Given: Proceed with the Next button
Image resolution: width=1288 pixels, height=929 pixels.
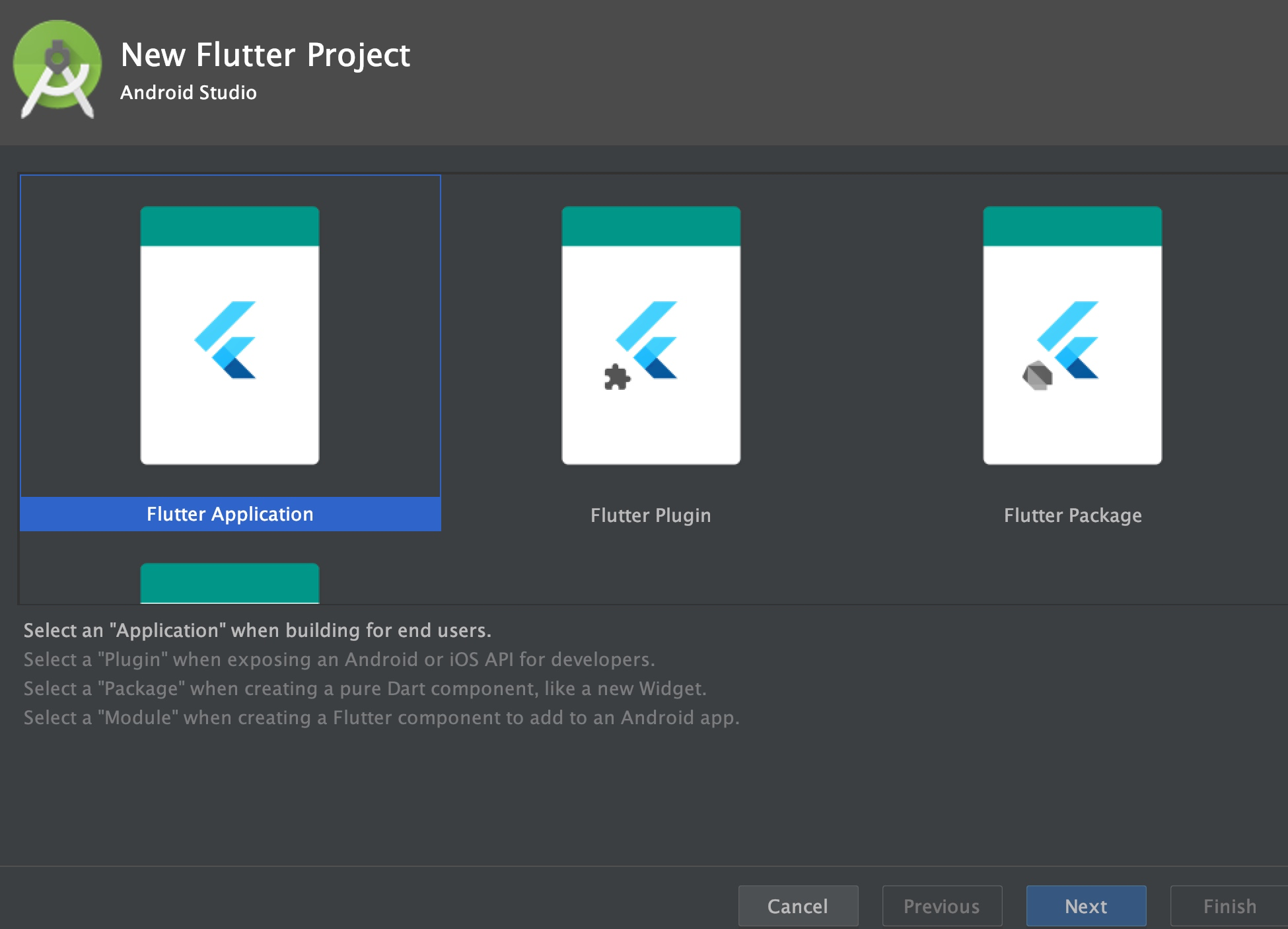Looking at the screenshot, I should (x=1086, y=906).
